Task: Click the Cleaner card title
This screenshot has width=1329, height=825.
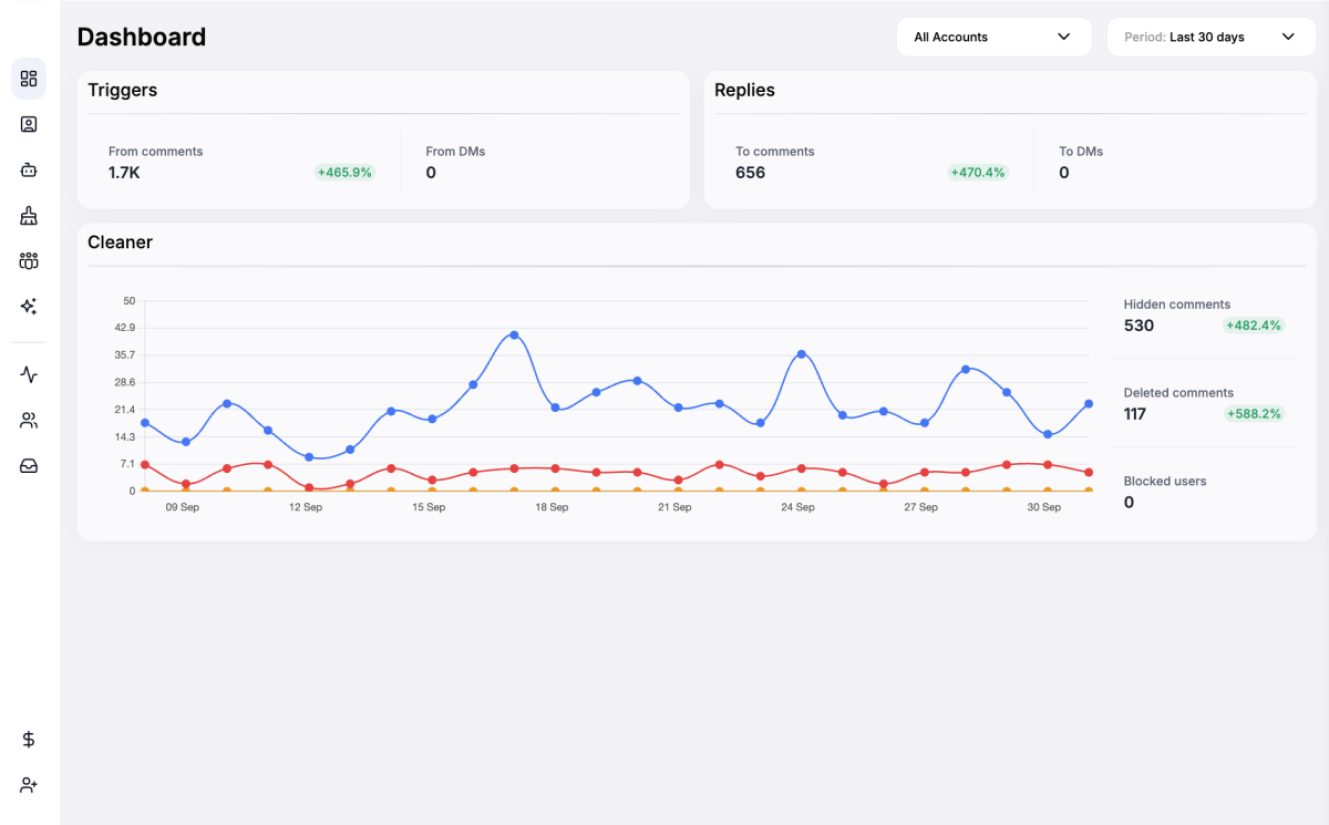Action: pos(120,242)
